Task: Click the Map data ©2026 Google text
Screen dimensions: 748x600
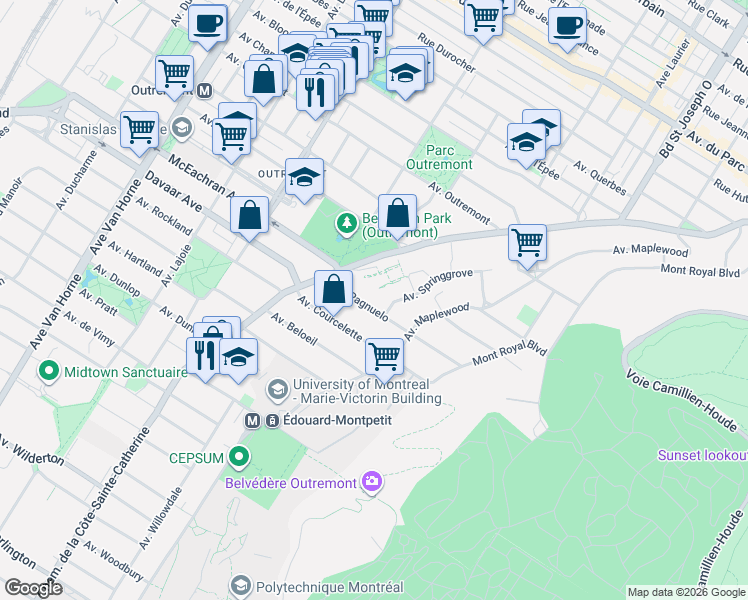Action: coord(686,592)
